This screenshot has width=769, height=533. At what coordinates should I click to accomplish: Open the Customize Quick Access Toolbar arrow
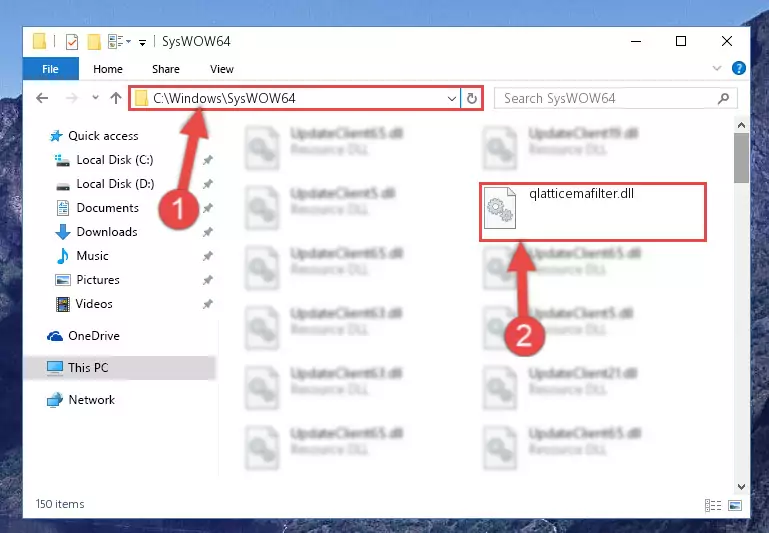click(142, 43)
